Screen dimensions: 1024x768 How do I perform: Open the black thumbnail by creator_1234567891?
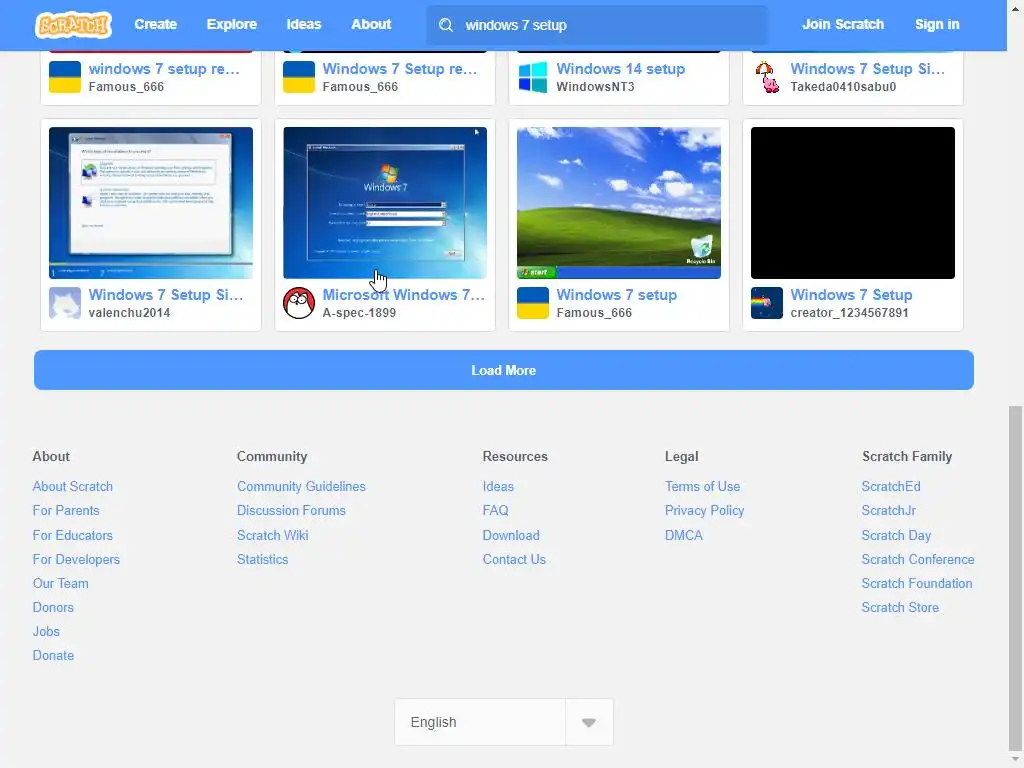click(x=853, y=203)
